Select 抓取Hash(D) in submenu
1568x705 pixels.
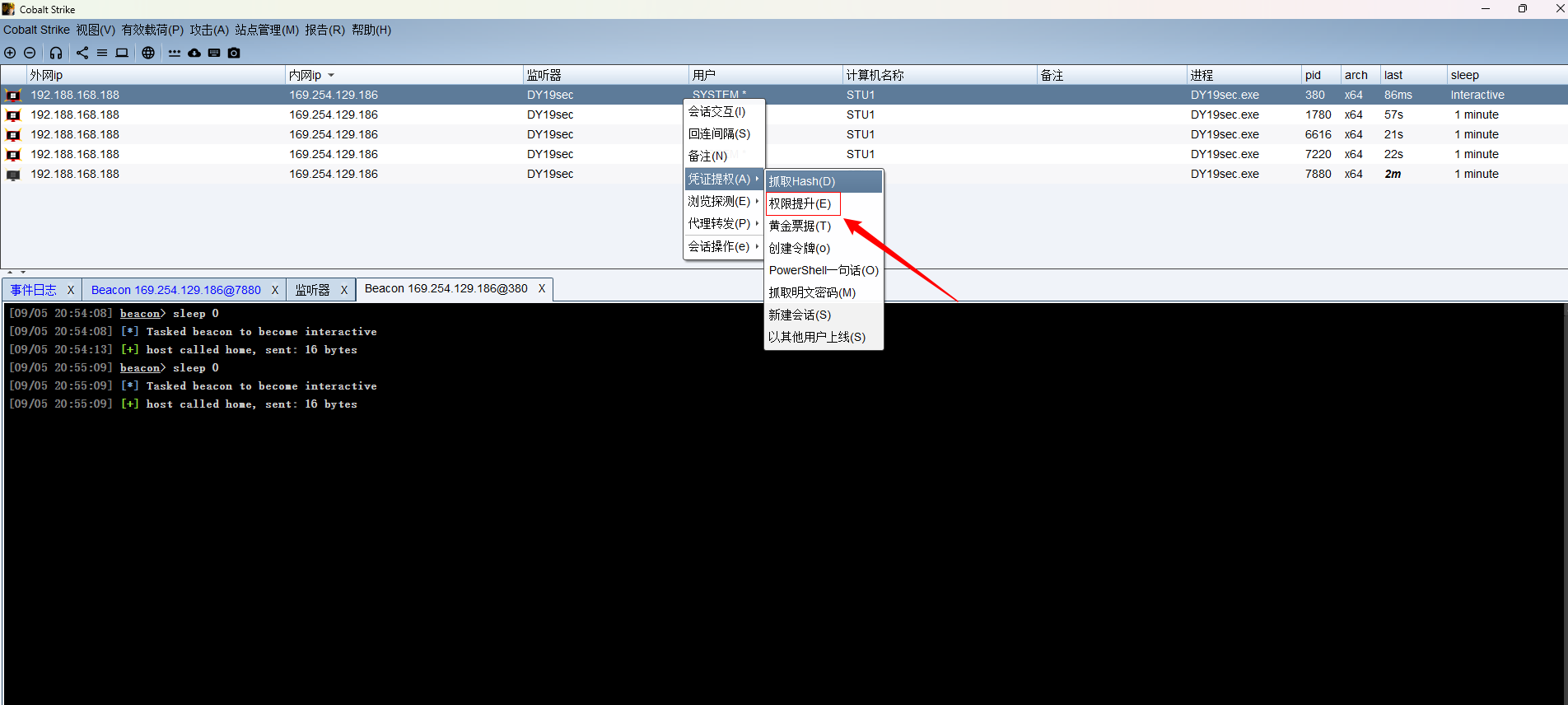(824, 181)
